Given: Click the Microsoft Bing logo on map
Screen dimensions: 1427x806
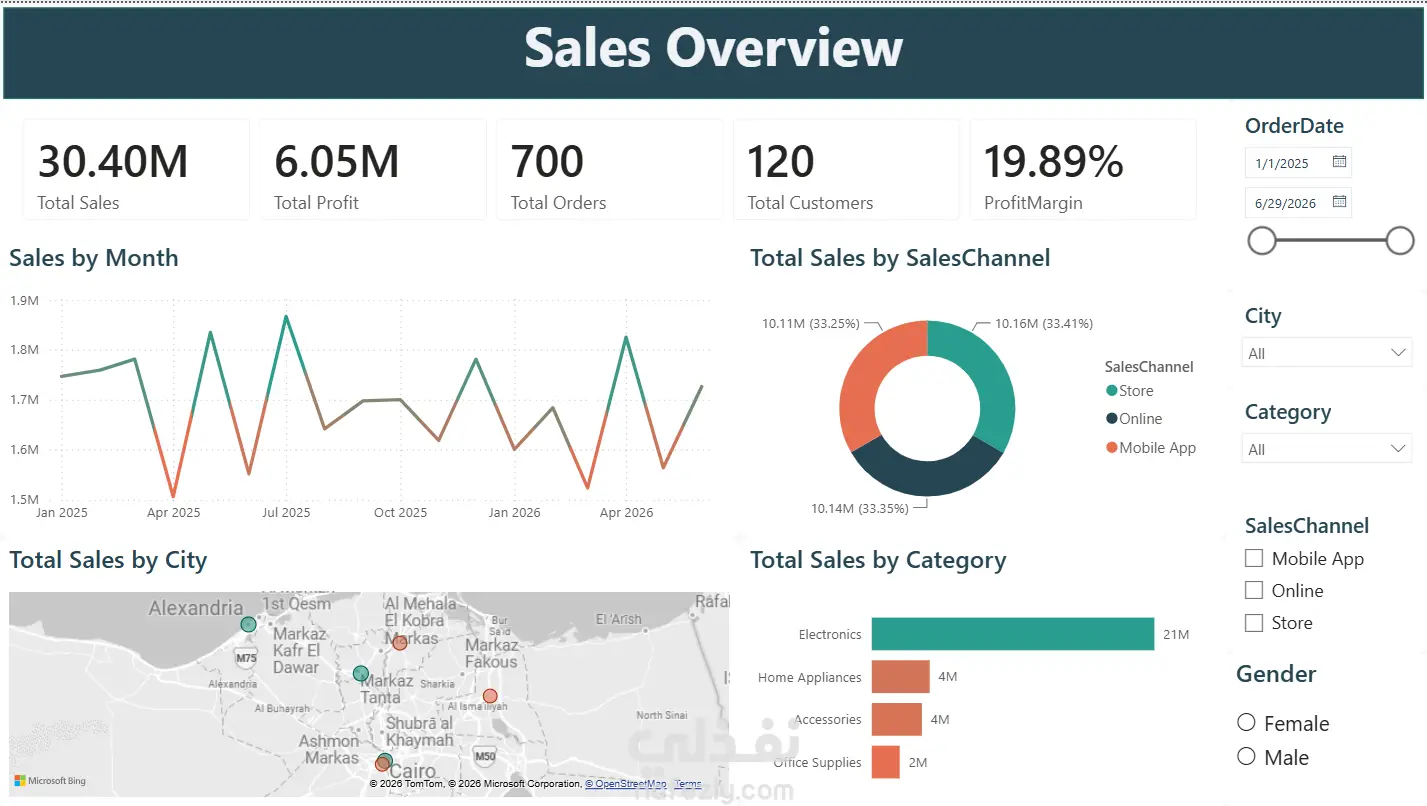Looking at the screenshot, I should coord(51,781).
